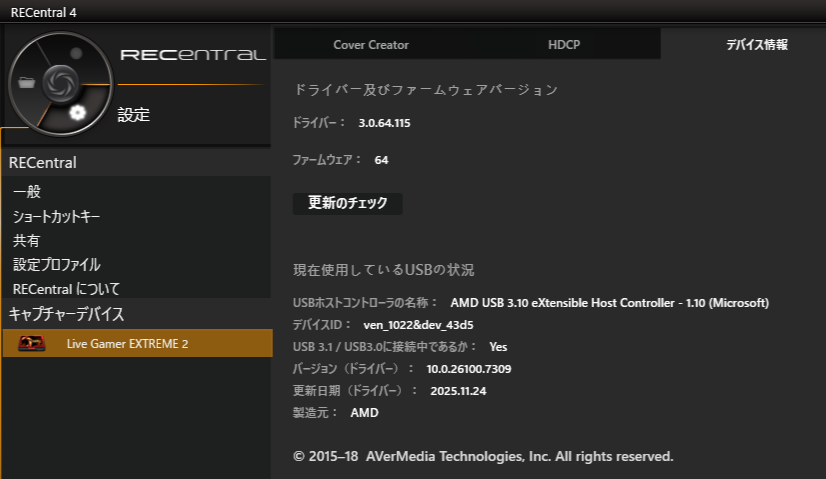Click the 現在使用しているUSBの状況 heading
The height and width of the screenshot is (479, 826).
[384, 270]
